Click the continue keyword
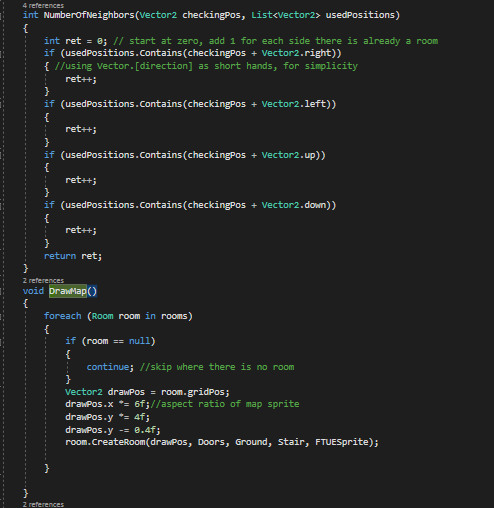The width and height of the screenshot is (494, 508). coord(108,367)
